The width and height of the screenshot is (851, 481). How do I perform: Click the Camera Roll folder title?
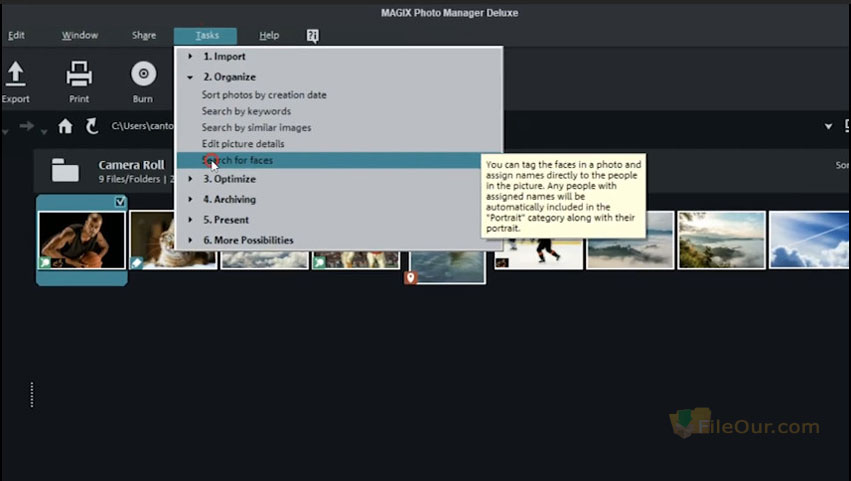[131, 165]
